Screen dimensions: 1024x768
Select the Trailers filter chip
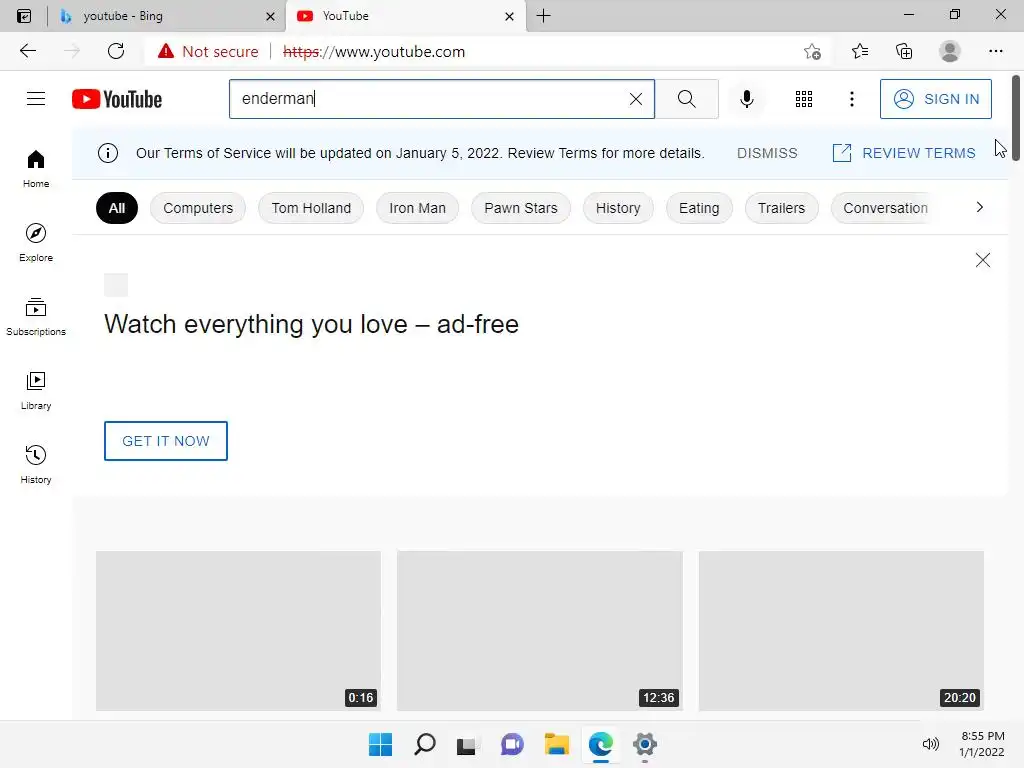pos(781,208)
